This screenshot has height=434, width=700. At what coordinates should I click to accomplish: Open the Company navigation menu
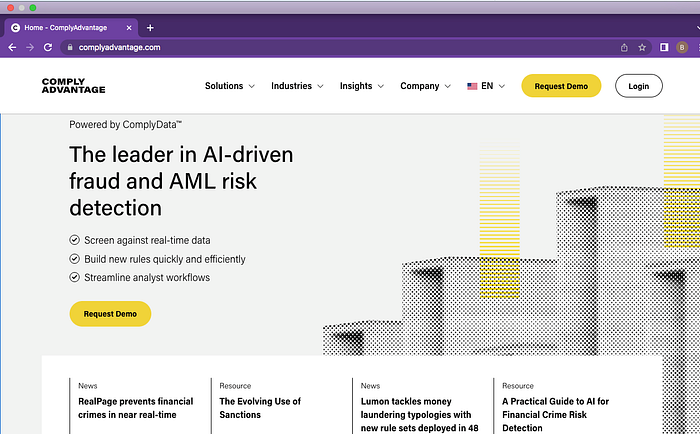coord(425,86)
